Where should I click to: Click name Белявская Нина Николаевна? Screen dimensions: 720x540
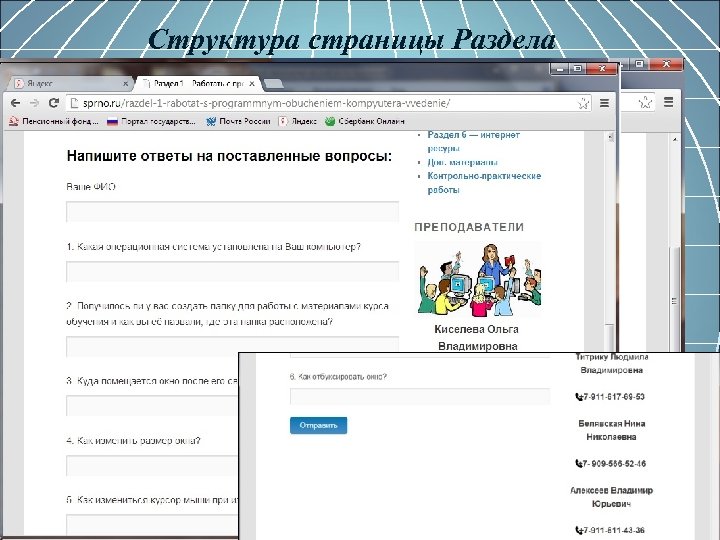pos(612,430)
